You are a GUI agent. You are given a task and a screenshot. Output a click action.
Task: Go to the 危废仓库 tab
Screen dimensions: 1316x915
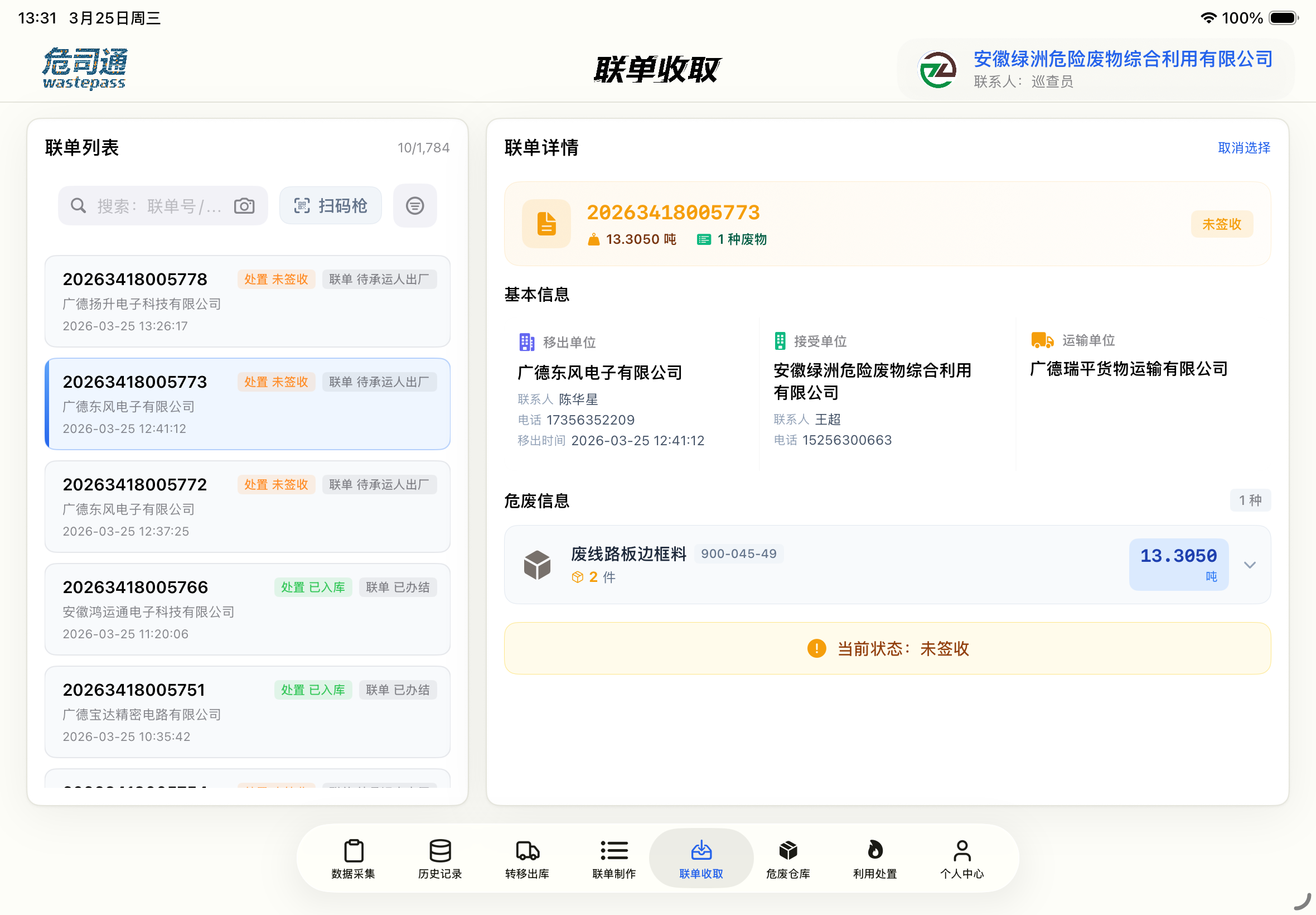pos(788,858)
